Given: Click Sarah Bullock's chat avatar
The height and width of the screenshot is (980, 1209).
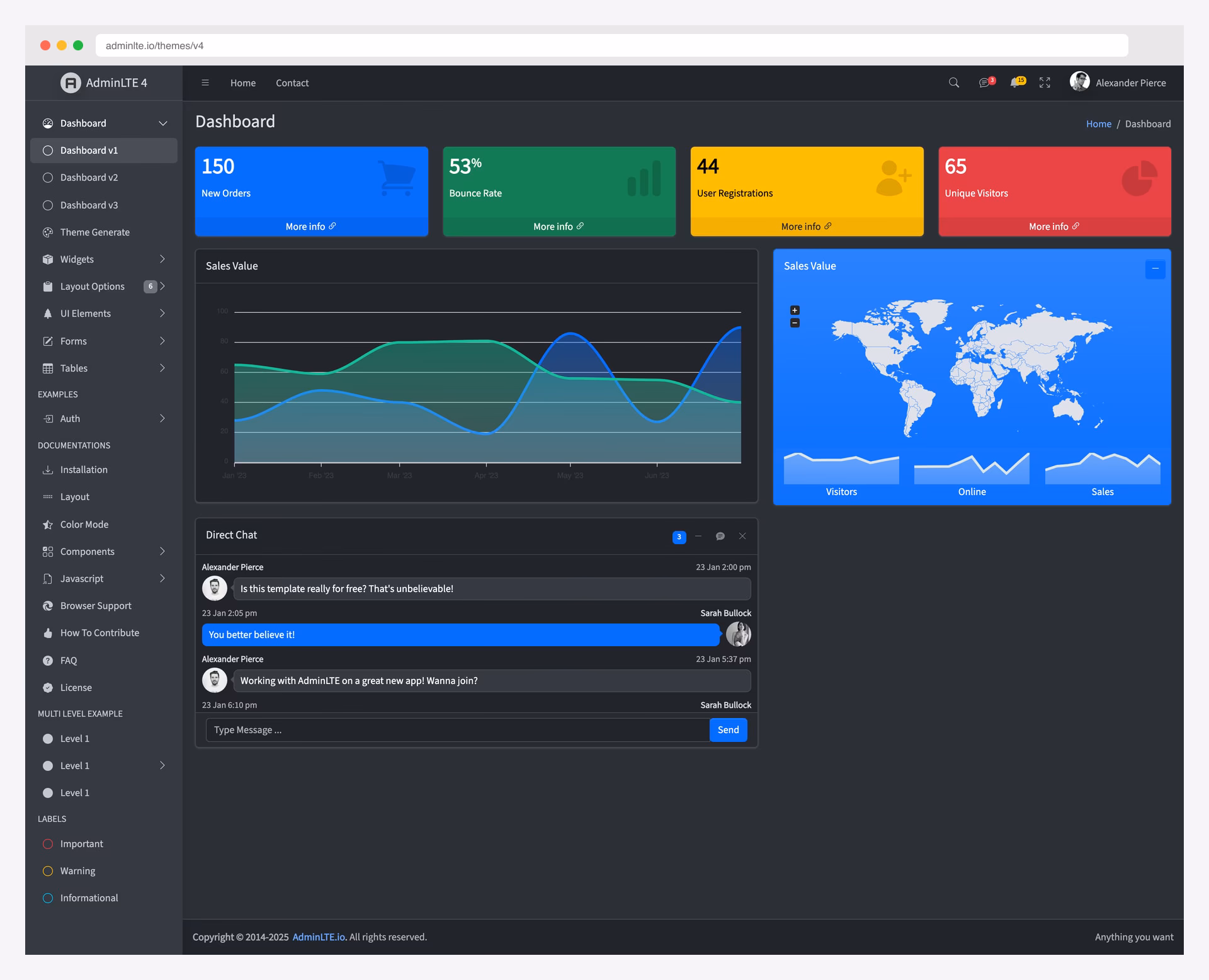Looking at the screenshot, I should point(739,634).
